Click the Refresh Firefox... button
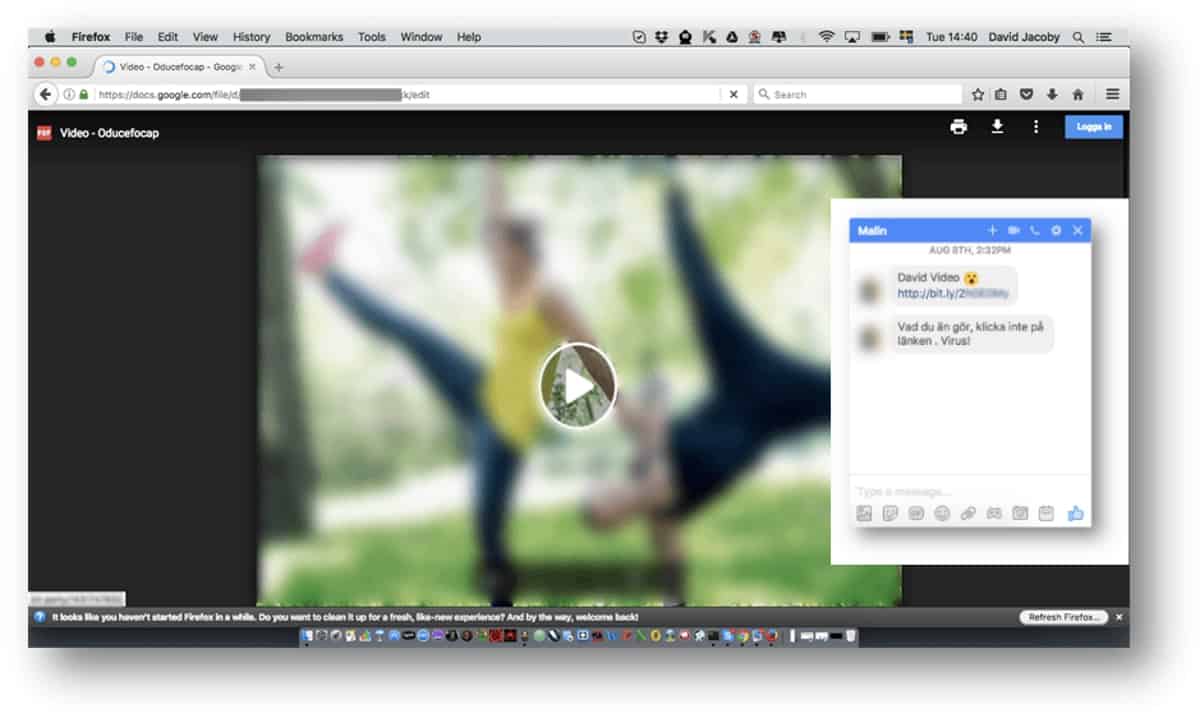This screenshot has width=1200, height=718. coord(1064,617)
